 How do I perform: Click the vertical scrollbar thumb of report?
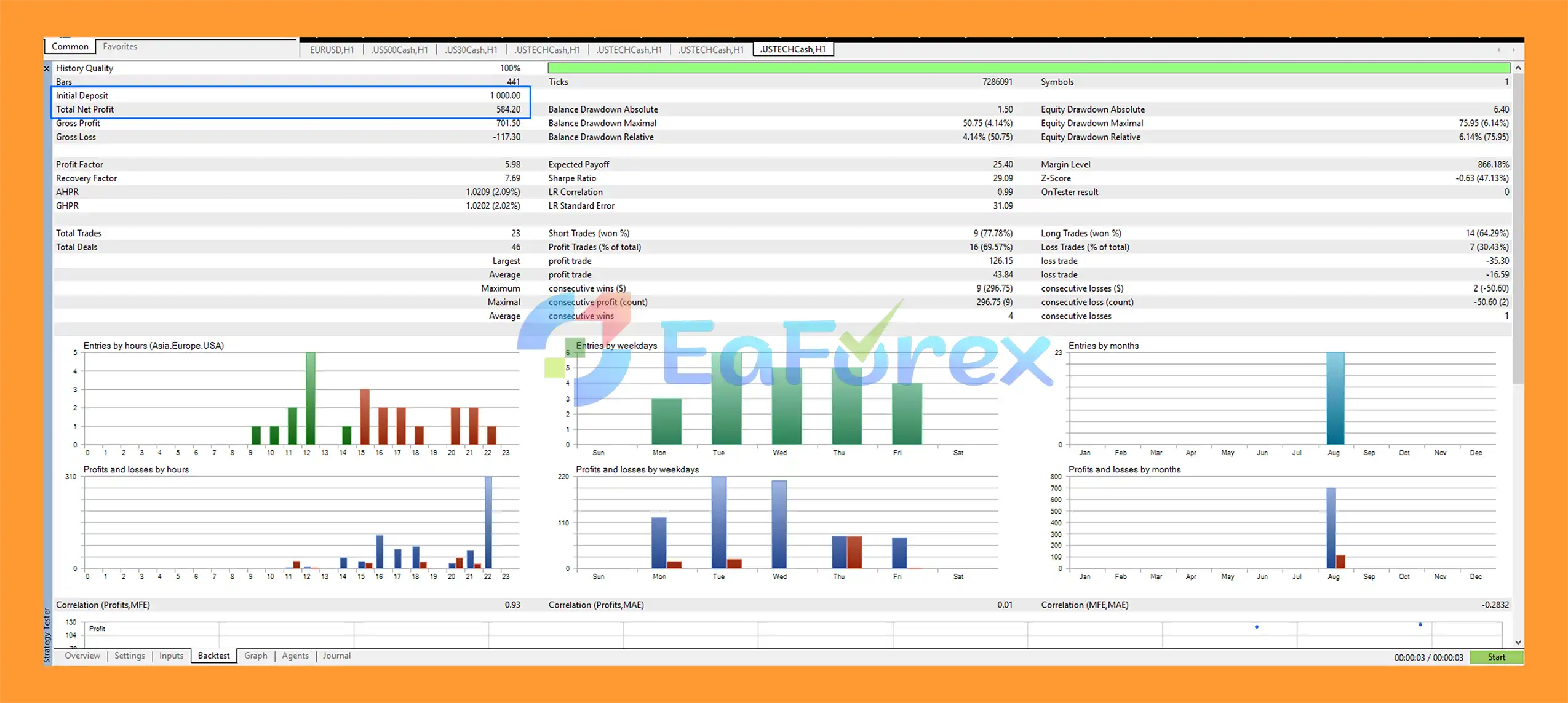pos(1518,228)
